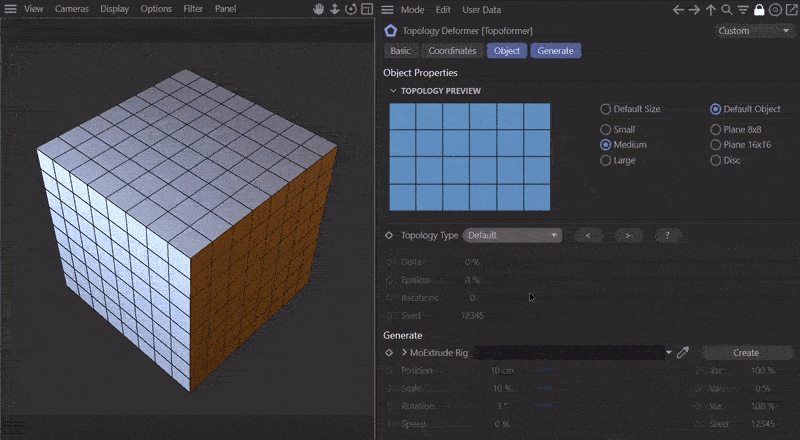Select the Small preview size radio

click(605, 129)
